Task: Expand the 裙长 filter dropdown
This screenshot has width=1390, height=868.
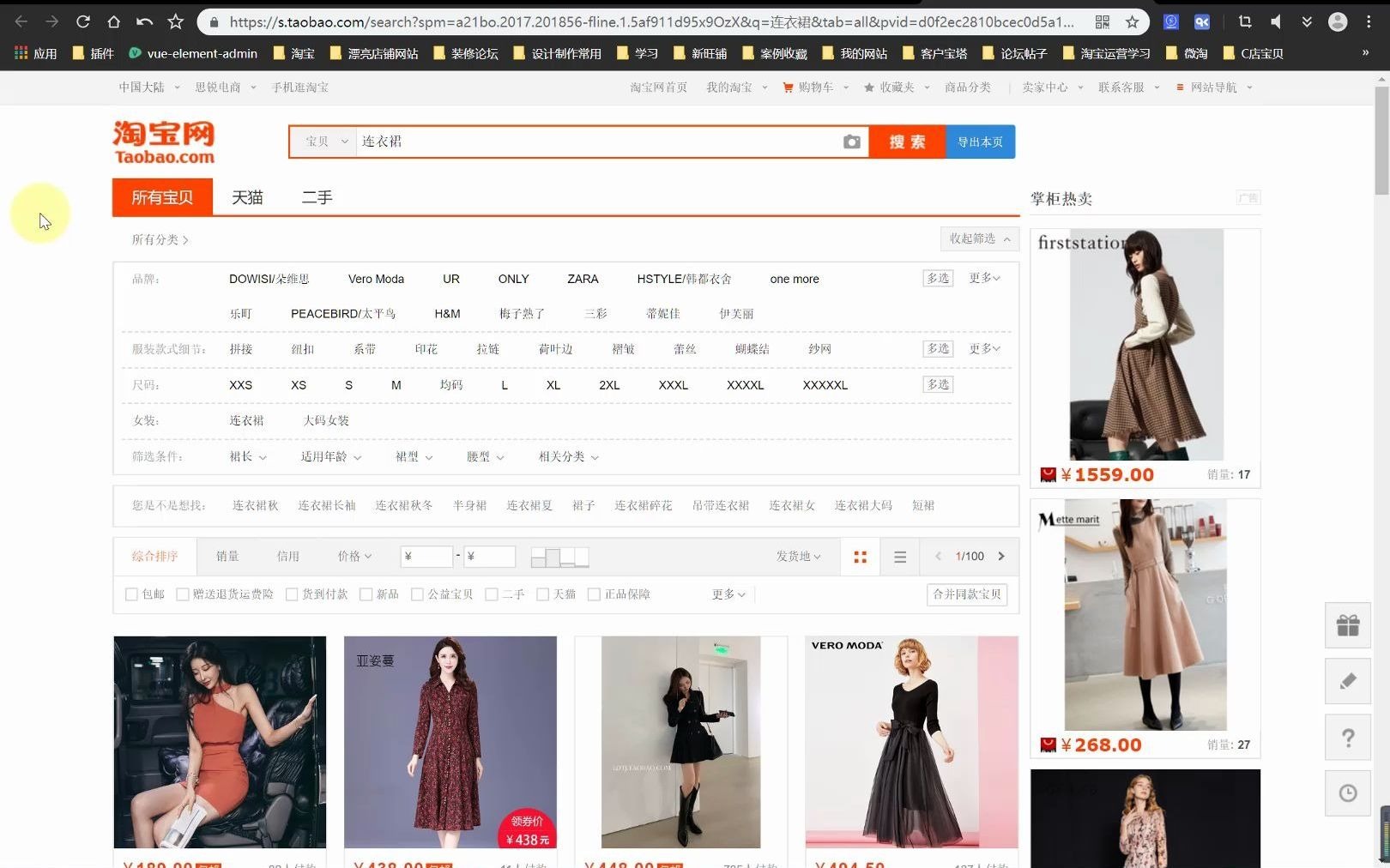Action: [248, 457]
